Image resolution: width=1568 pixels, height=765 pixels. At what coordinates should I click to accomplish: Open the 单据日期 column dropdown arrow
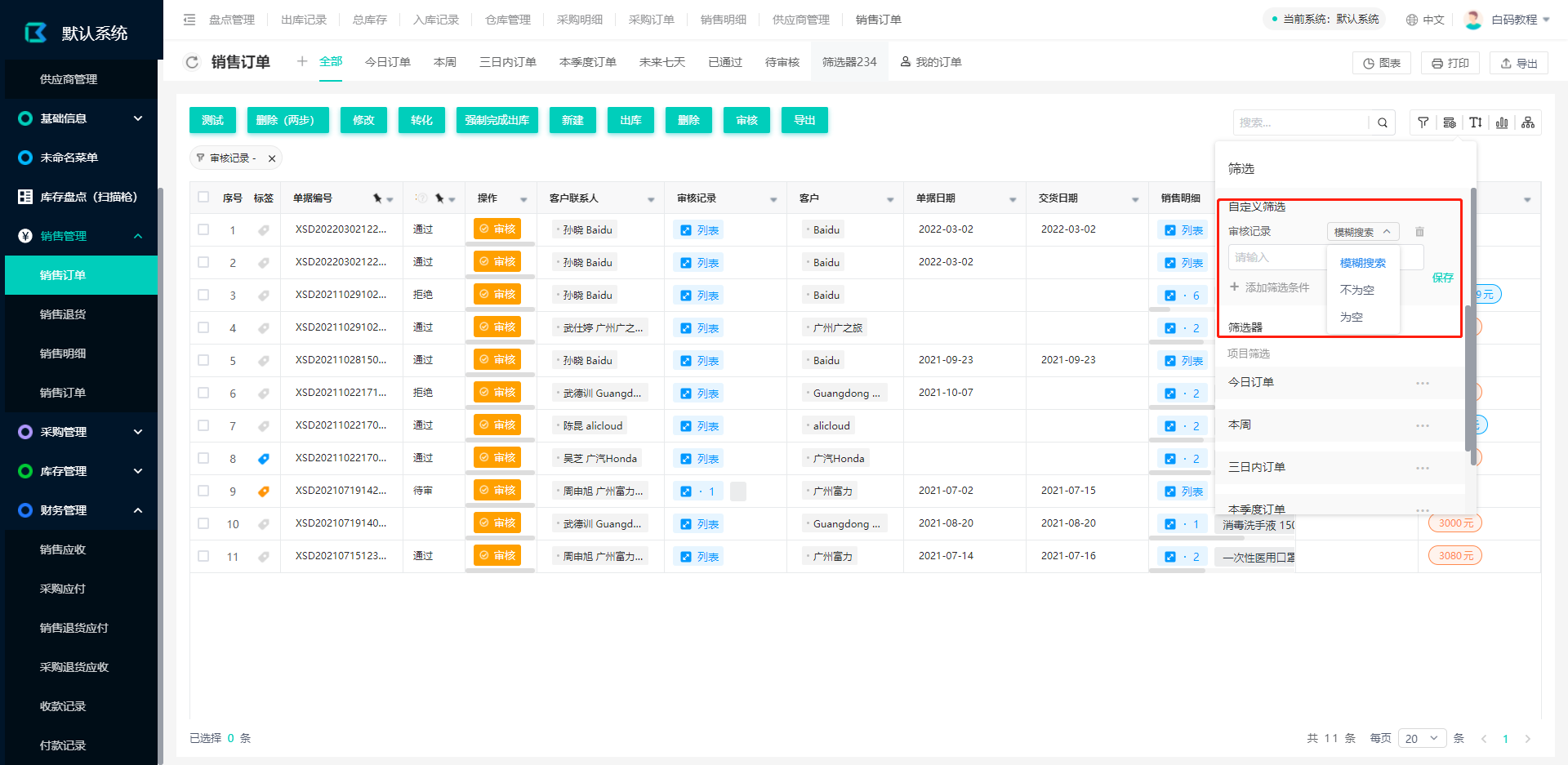click(1013, 199)
